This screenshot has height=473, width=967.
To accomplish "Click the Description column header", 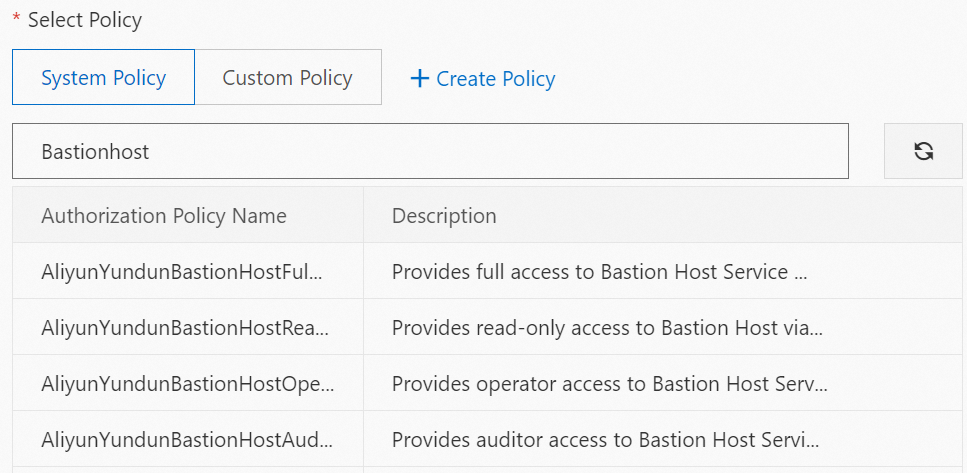I will pos(444,215).
